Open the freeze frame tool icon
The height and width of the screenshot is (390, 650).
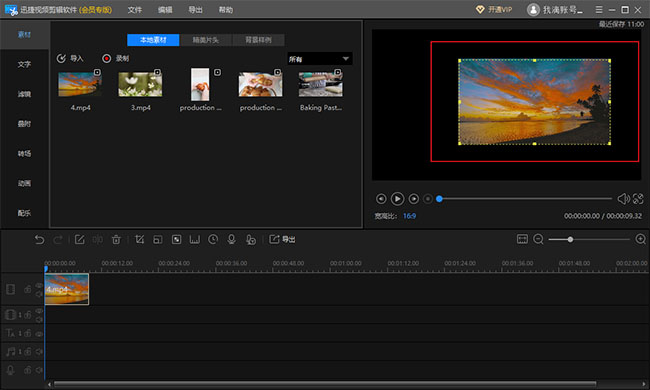pos(195,240)
